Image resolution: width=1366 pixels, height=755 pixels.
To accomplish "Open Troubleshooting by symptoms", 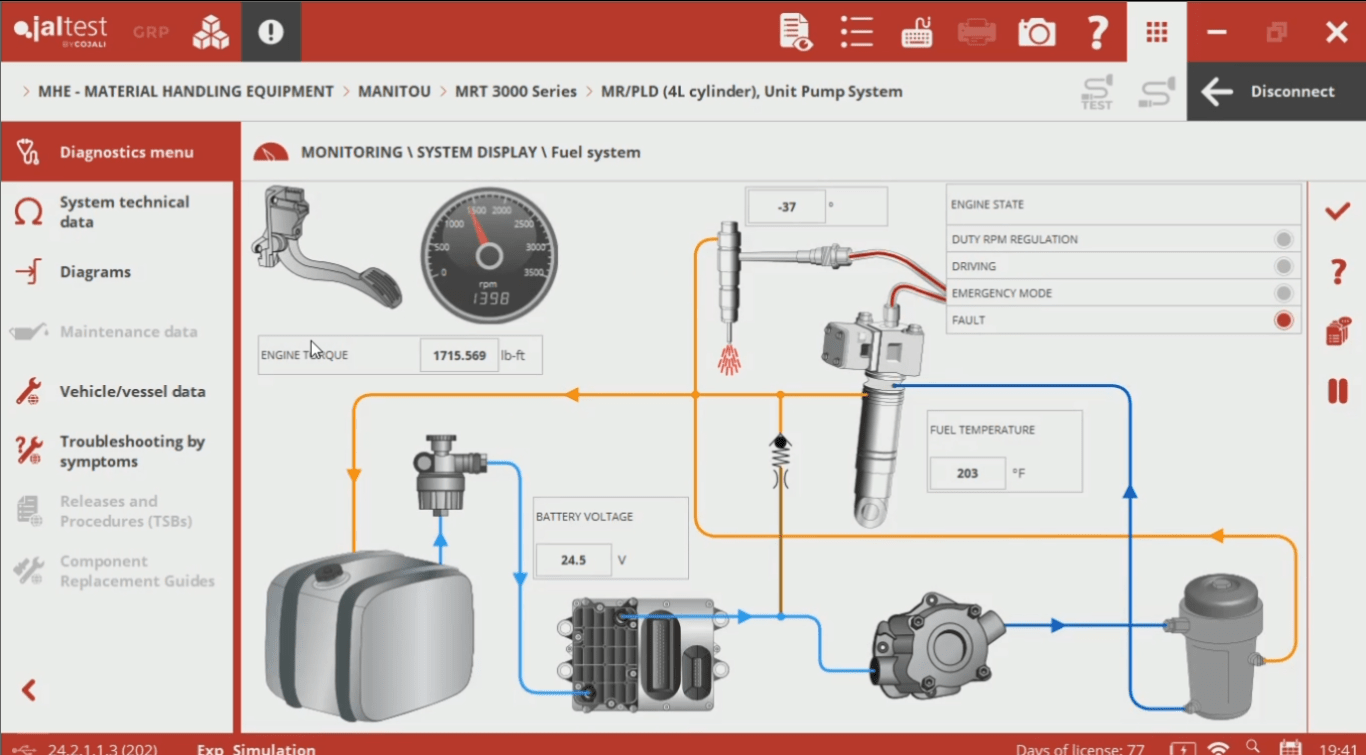I will pyautogui.click(x=132, y=451).
